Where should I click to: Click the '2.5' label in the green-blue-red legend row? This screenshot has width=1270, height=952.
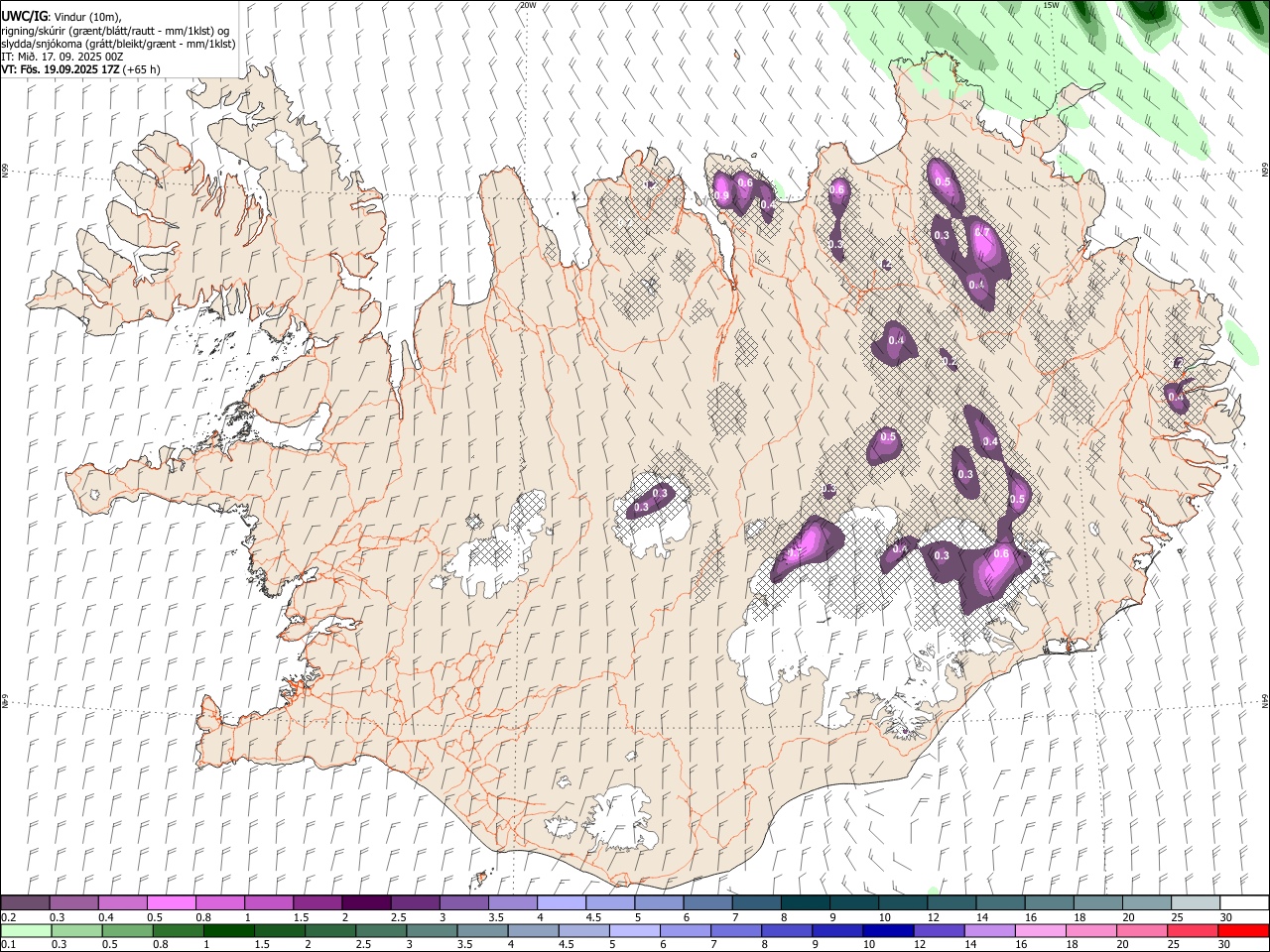point(364,945)
